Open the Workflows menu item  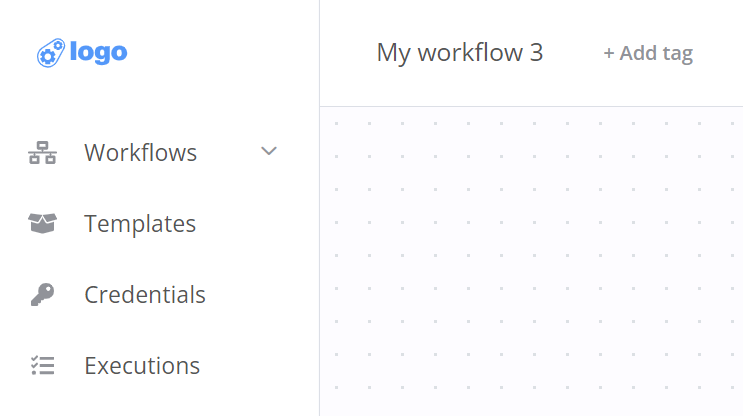pos(140,153)
